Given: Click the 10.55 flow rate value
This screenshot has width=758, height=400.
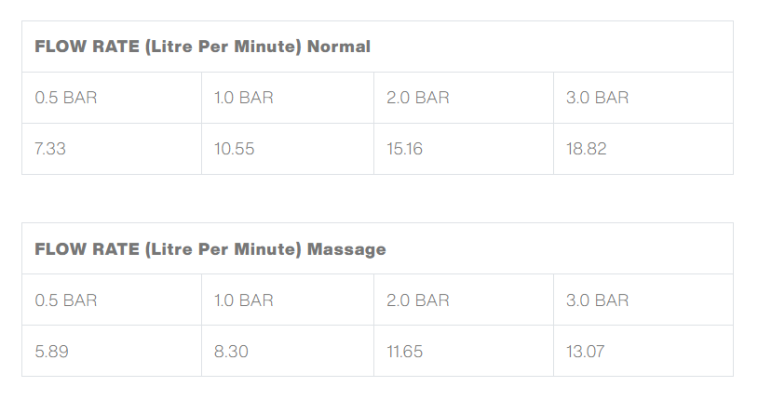Looking at the screenshot, I should (x=234, y=149).
